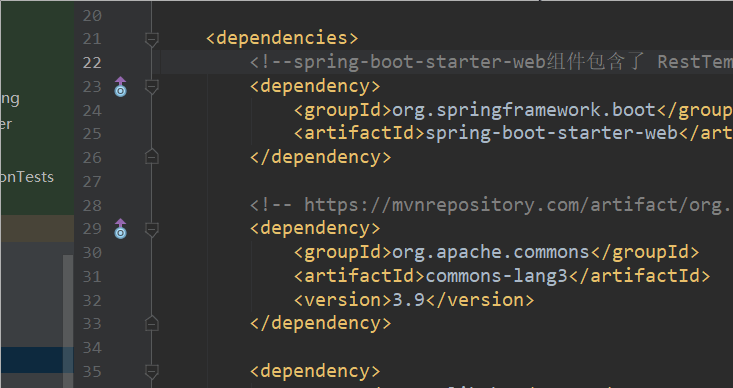Click org.springframework.boot groupId text
The width and height of the screenshot is (733, 388).
pos(524,110)
